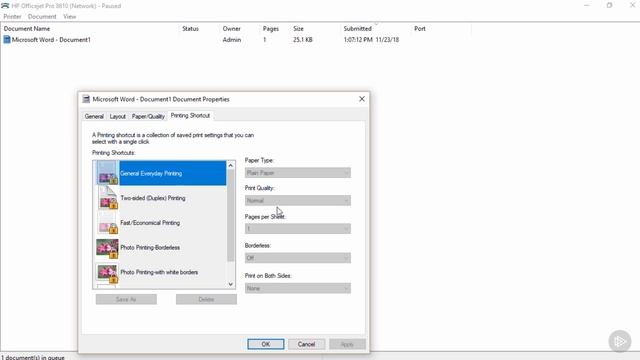Click the Word document icon in print queue

pos(7,40)
